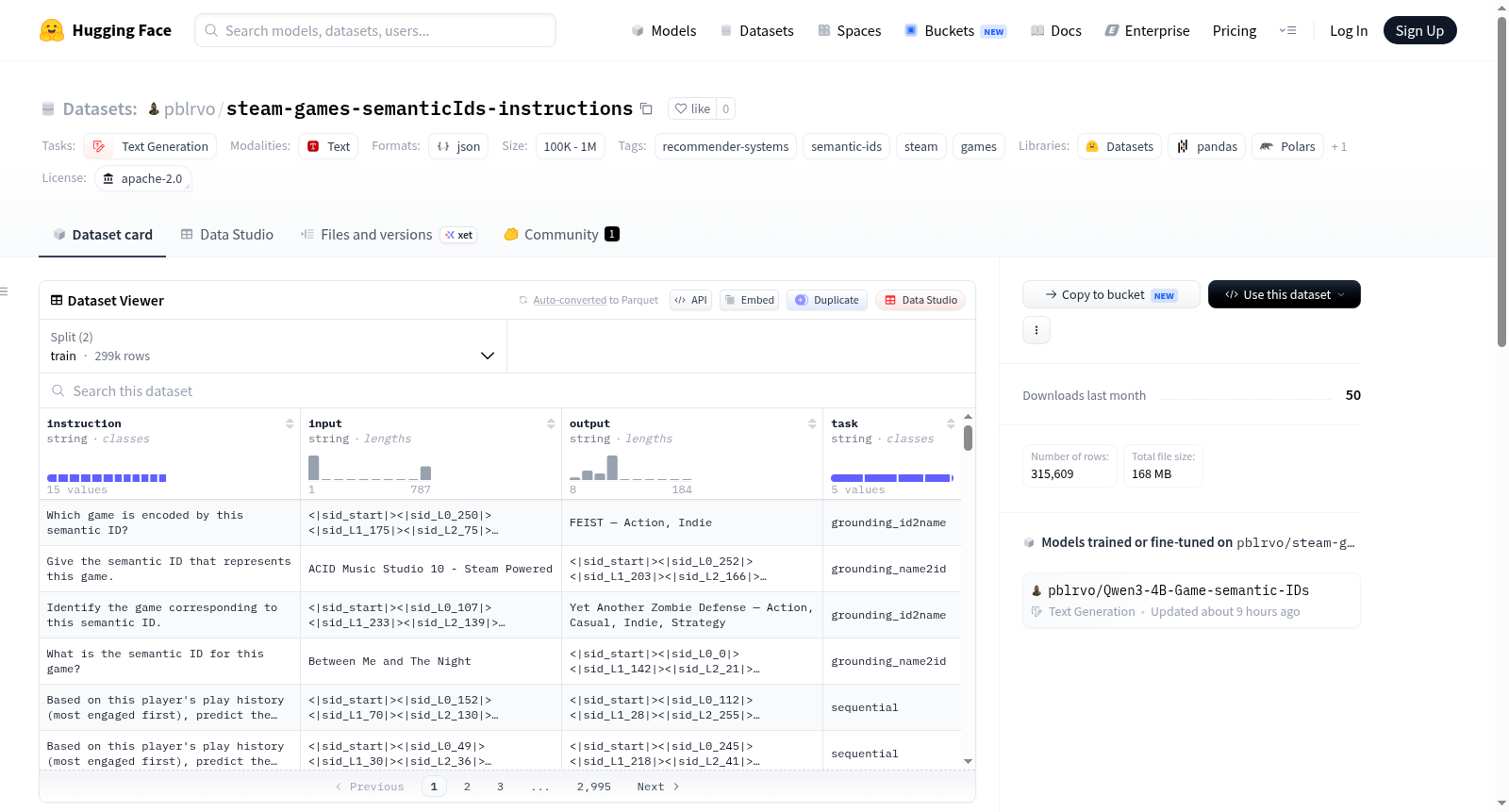Click the task column classes bar

pos(892,478)
